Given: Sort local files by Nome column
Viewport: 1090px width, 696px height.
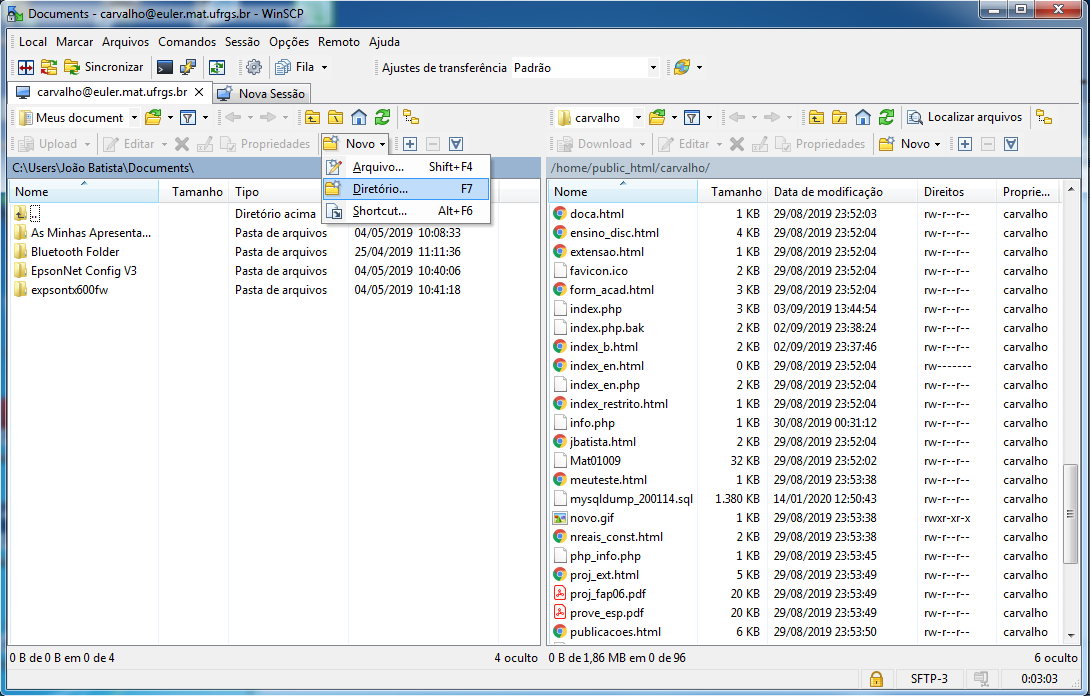Looking at the screenshot, I should click(x=84, y=192).
